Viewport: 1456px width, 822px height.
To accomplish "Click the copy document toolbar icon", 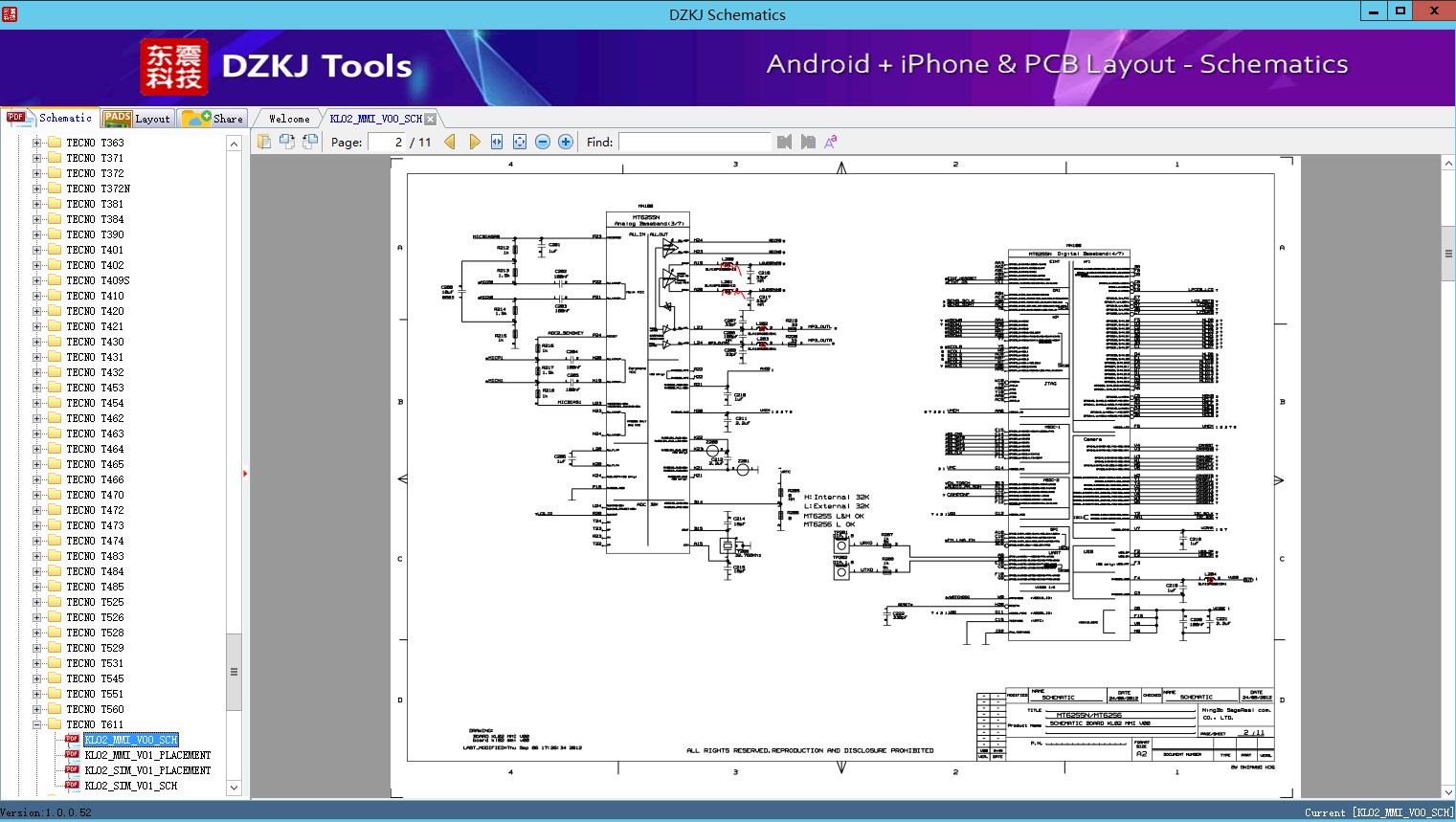I will coord(264,142).
